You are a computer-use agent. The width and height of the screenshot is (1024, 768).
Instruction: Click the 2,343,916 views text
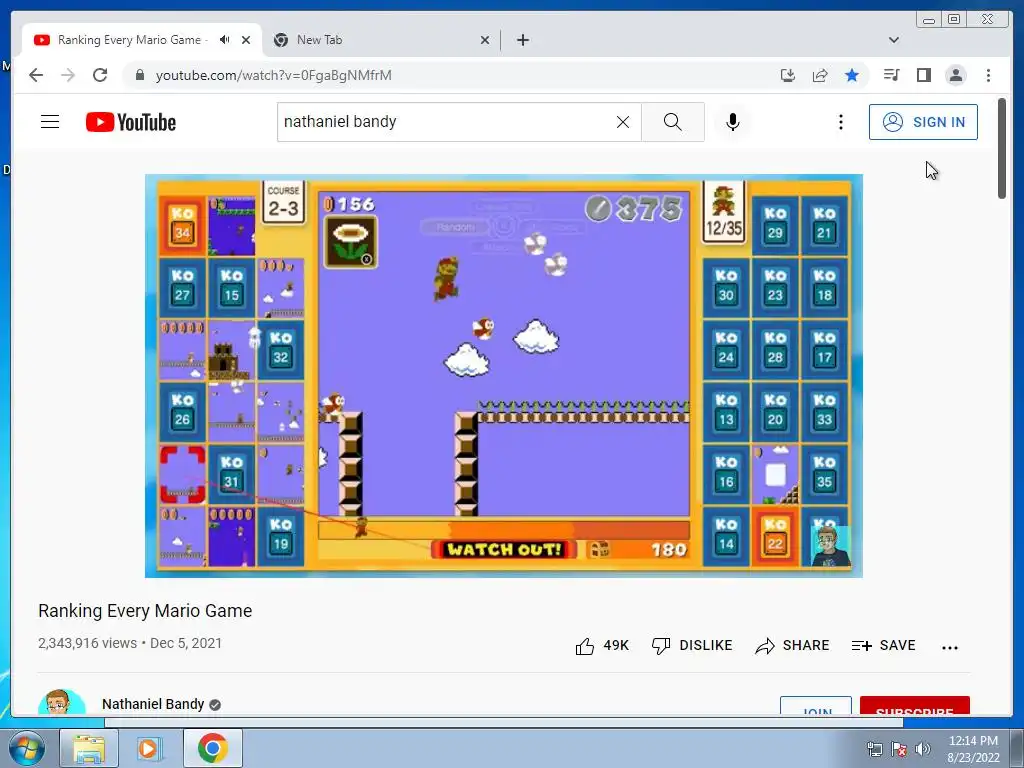[x=88, y=643]
